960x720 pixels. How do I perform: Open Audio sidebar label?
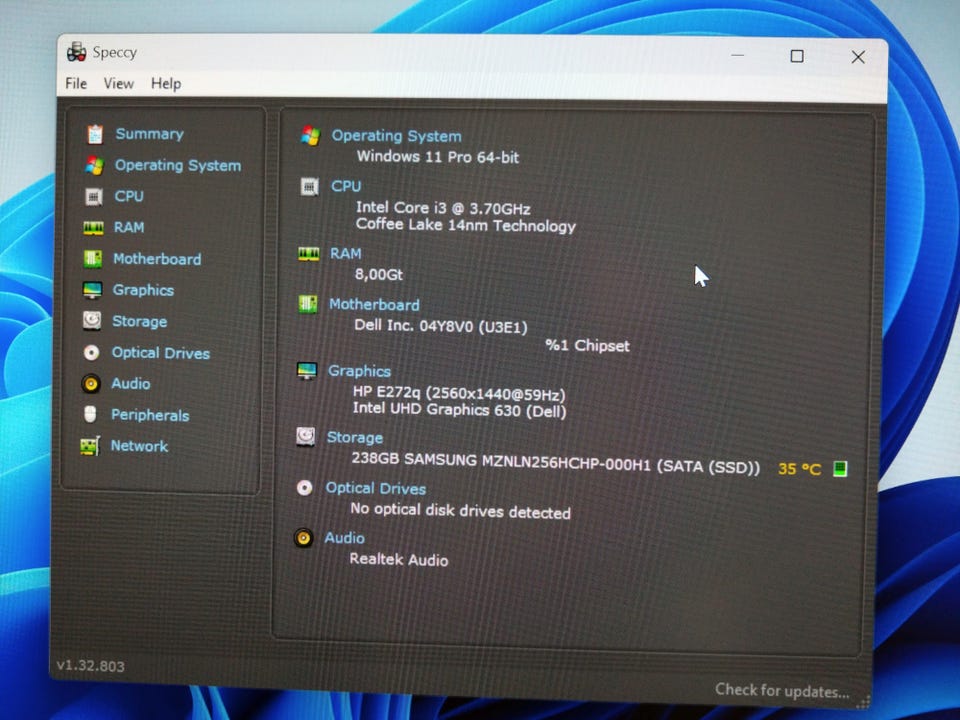click(131, 384)
